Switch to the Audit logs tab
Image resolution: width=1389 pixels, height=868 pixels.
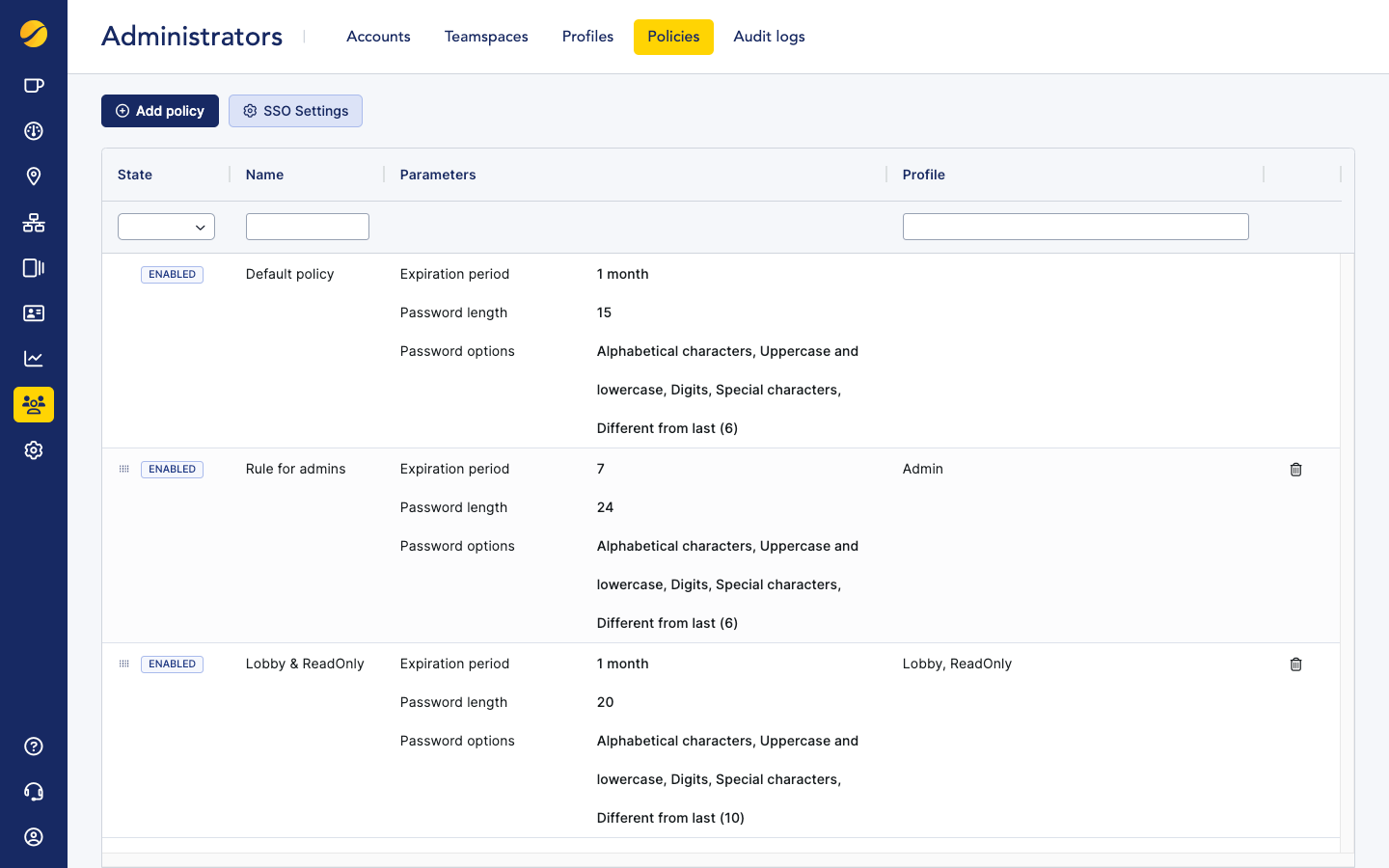769,37
